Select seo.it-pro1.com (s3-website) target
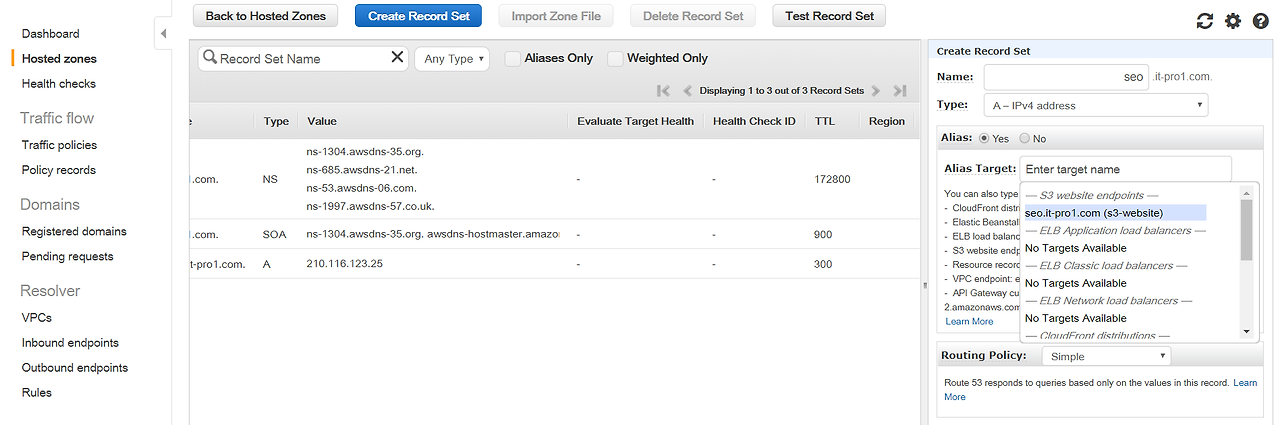Screen dimensions: 1280x425 coord(1114,213)
